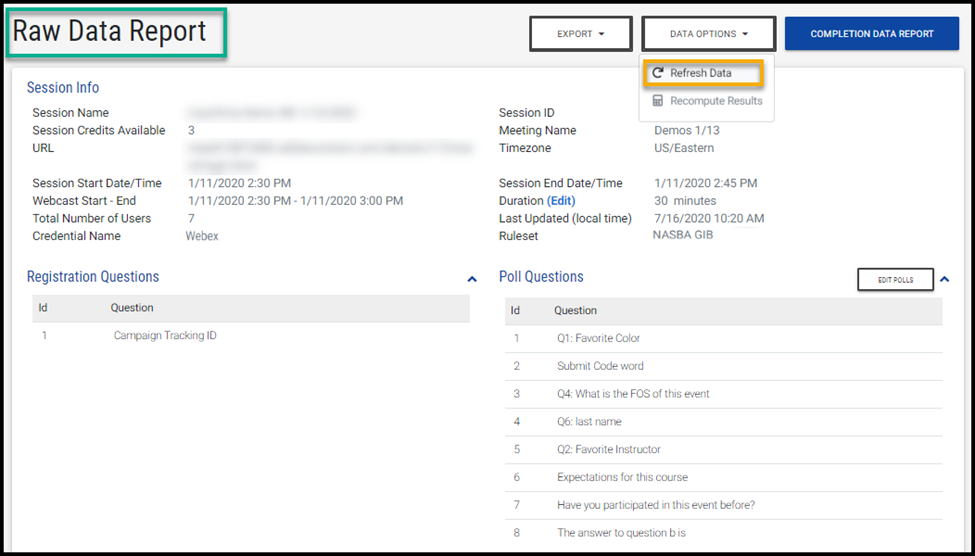Viewport: 975px width, 556px height.
Task: Click the Q2: Favorite Instructor row
Action: click(608, 450)
